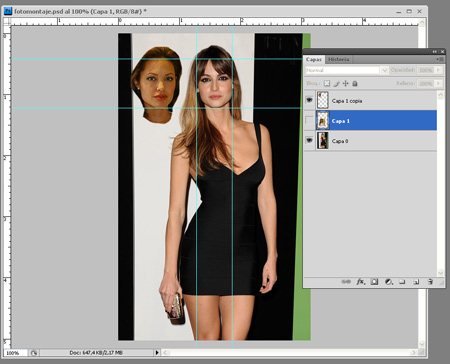Click the fotomontaje.psd title text

coord(80,11)
